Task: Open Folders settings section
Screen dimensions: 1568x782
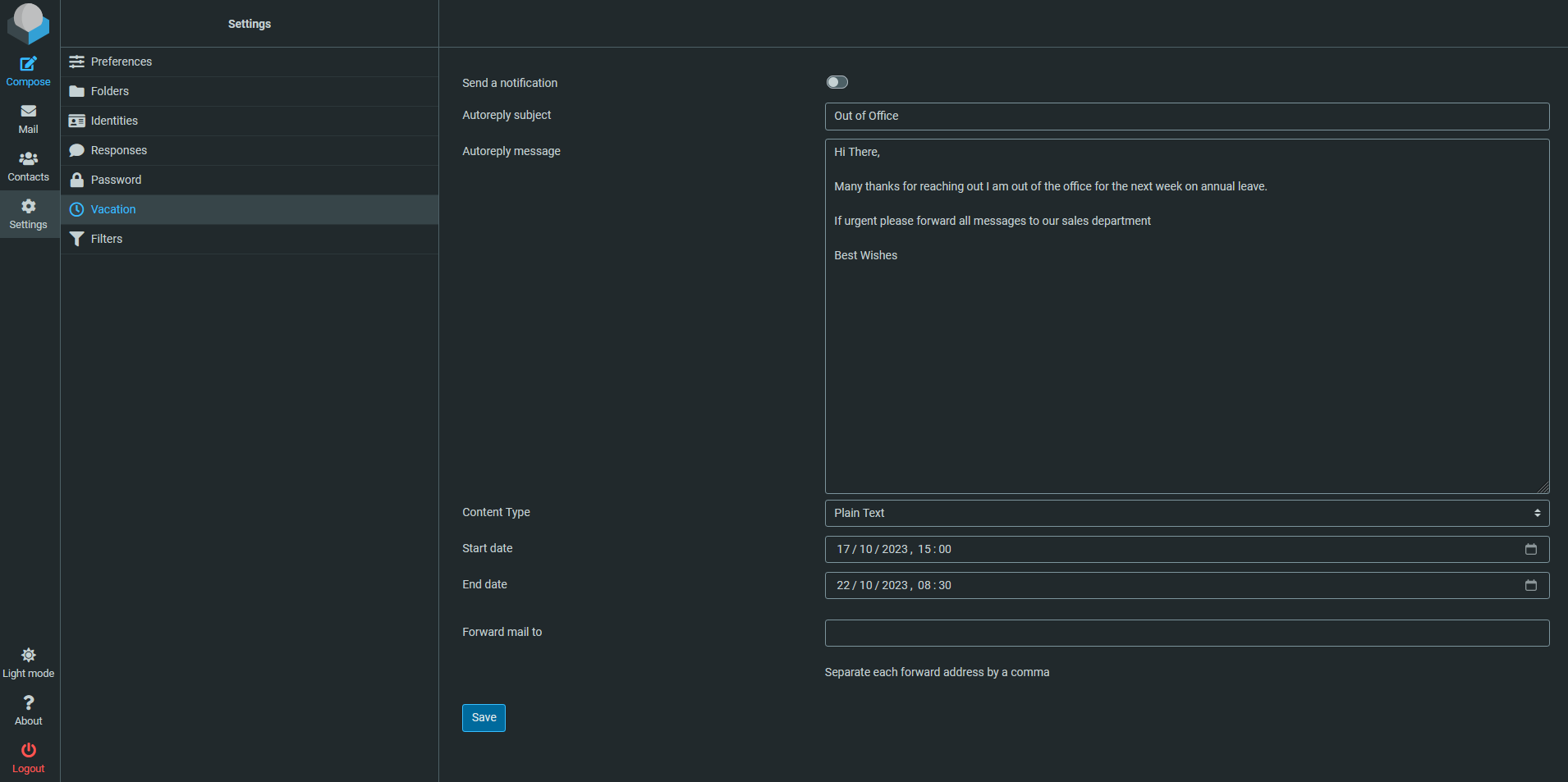Action: click(250, 91)
